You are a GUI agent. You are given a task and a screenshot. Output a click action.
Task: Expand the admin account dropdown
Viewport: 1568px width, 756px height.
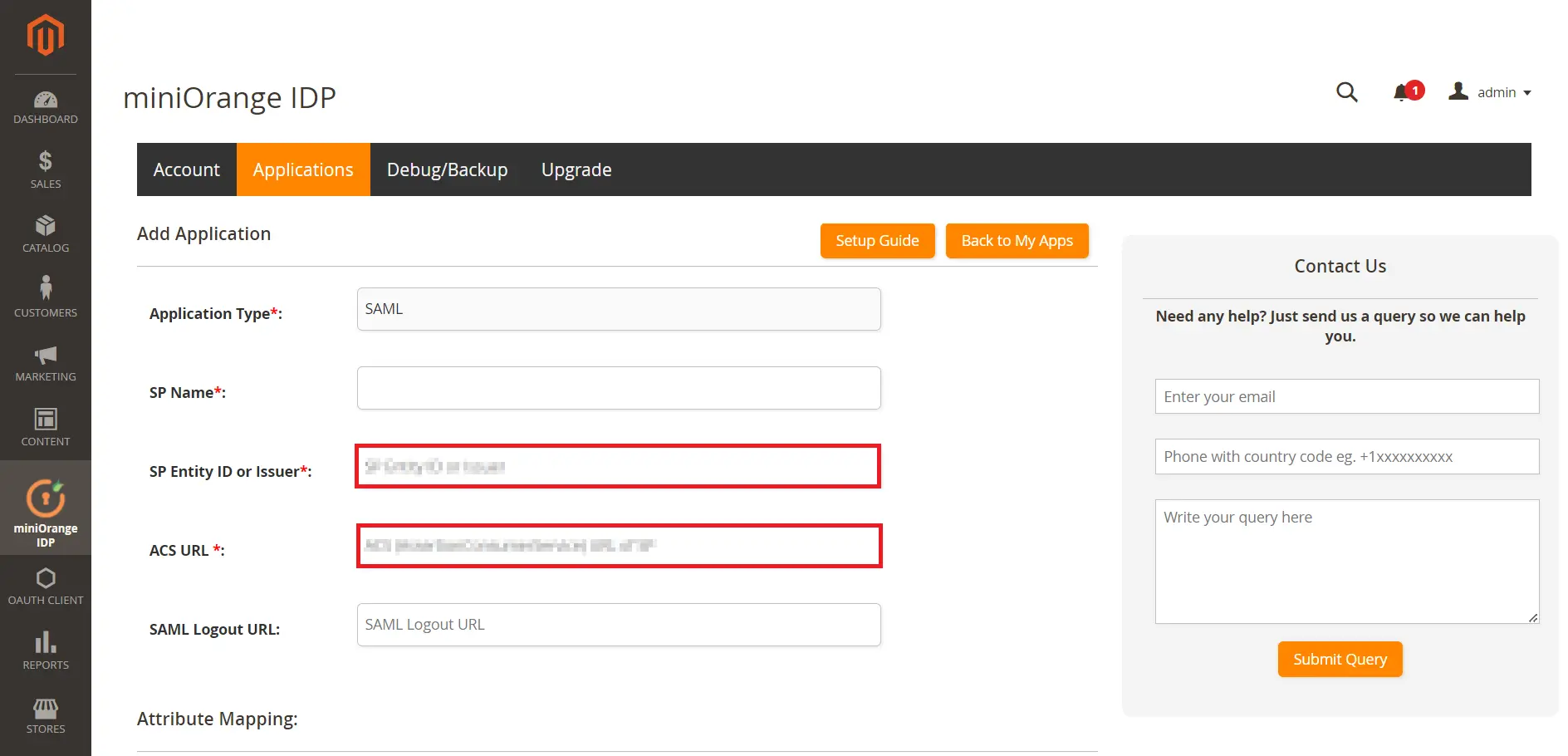1490,92
